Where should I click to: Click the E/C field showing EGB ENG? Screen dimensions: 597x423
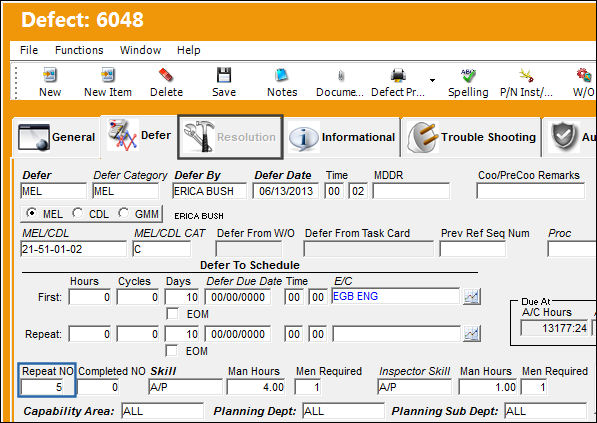(x=396, y=296)
